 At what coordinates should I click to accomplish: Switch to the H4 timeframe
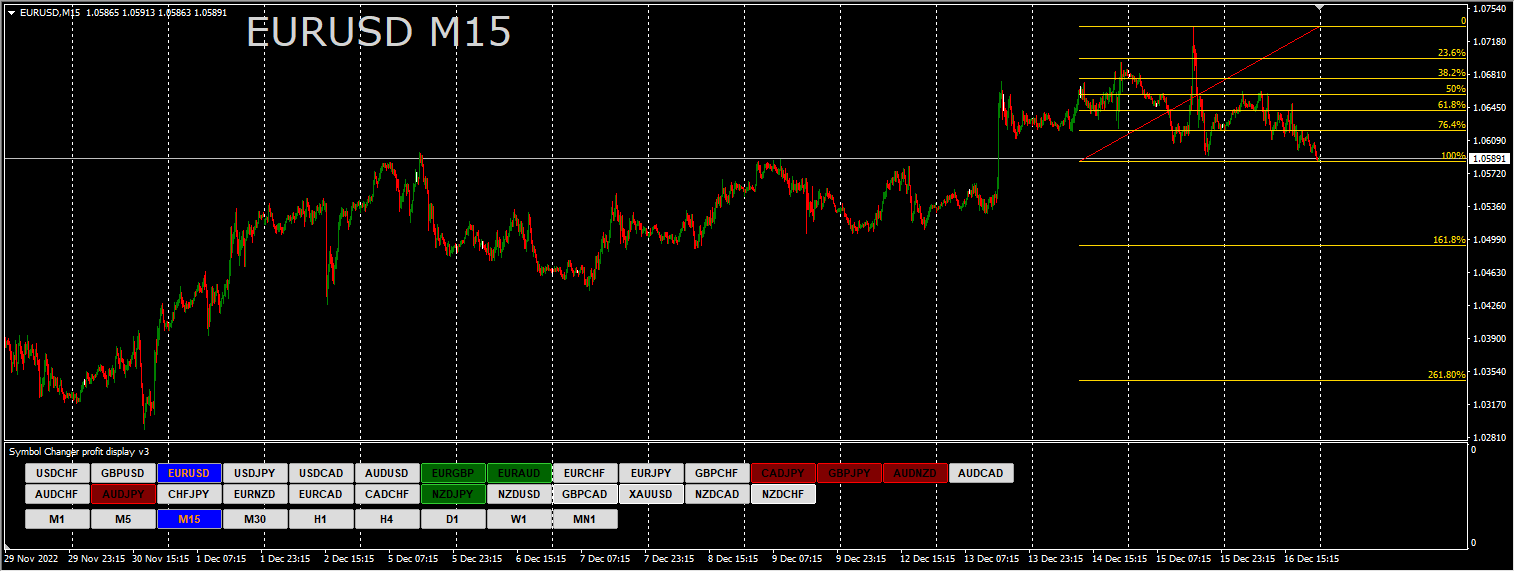click(387, 519)
